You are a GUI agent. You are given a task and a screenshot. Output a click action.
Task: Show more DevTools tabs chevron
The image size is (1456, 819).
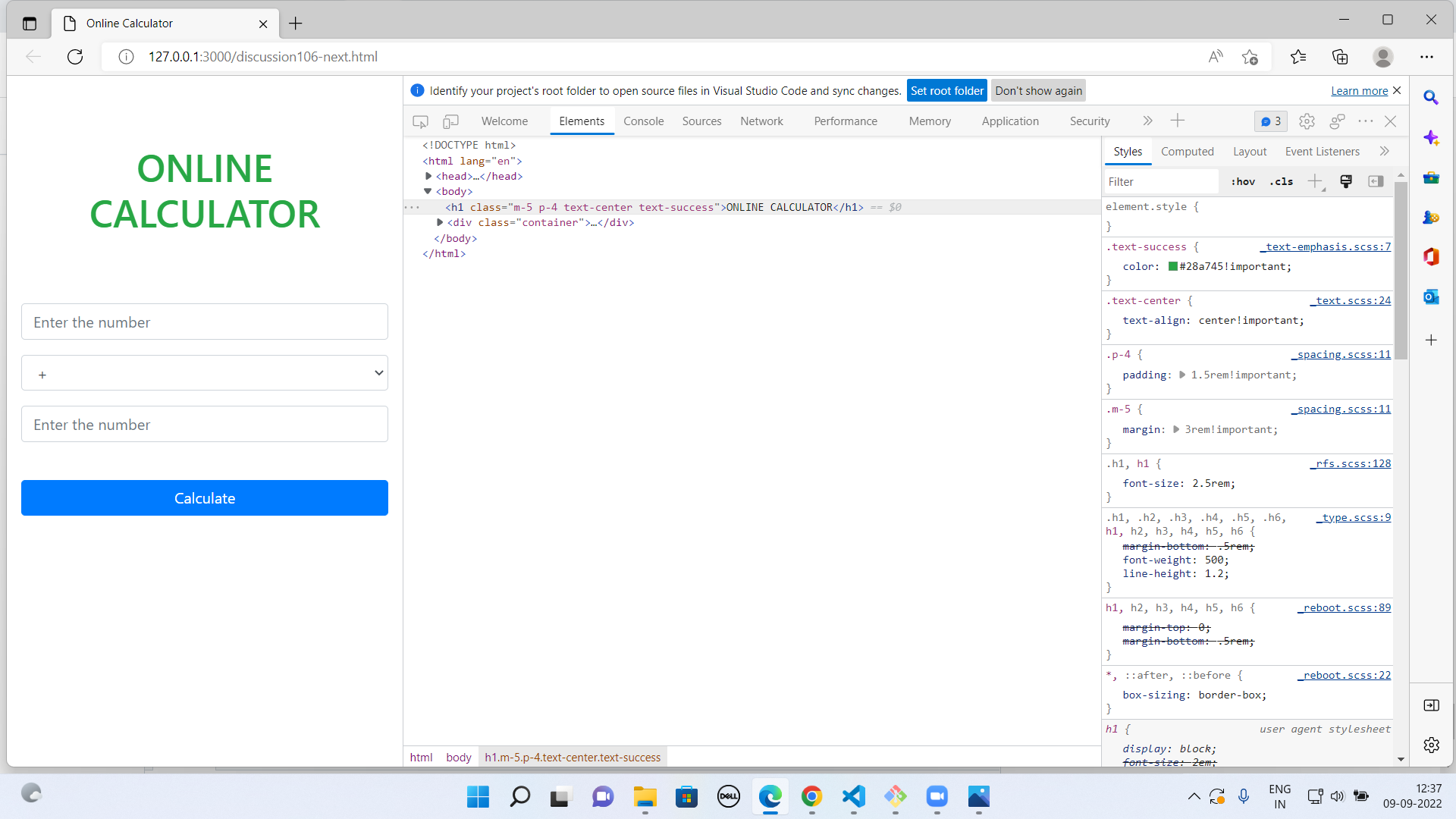[1147, 121]
